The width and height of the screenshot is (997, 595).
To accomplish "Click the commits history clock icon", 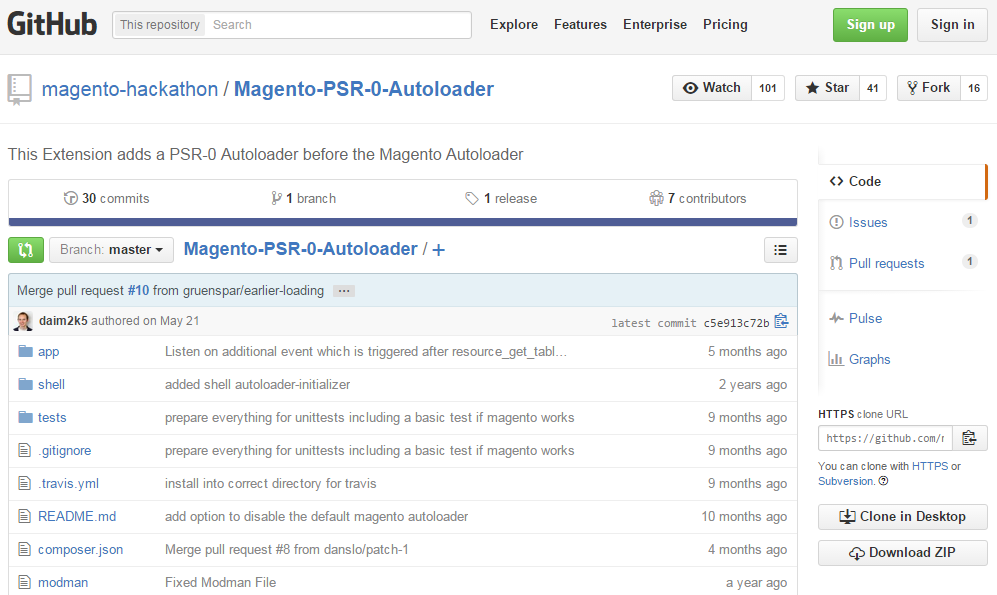I will (70, 198).
